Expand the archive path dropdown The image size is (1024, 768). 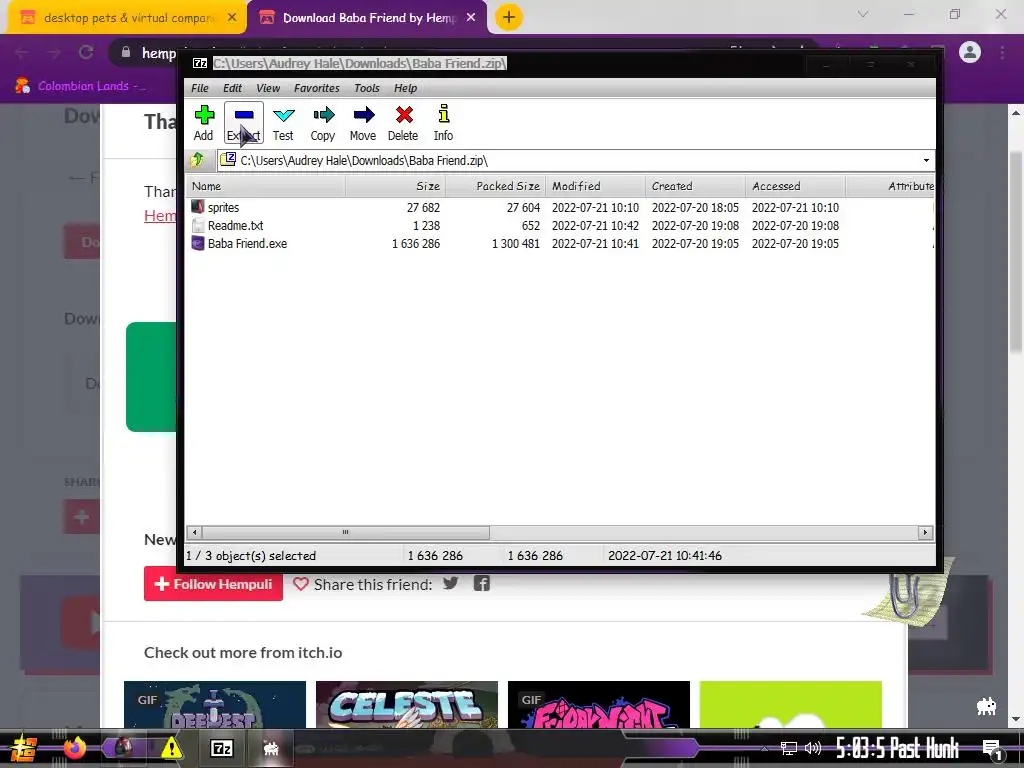926,161
